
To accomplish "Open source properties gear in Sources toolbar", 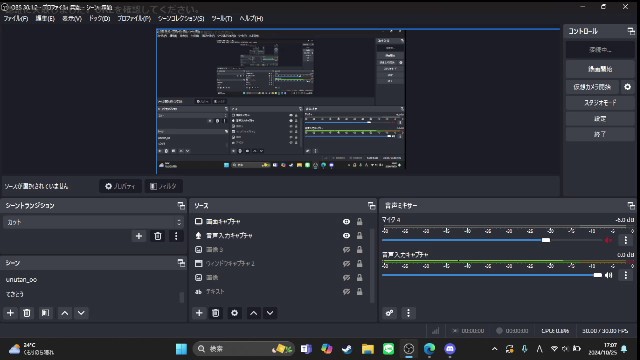I will point(234,313).
